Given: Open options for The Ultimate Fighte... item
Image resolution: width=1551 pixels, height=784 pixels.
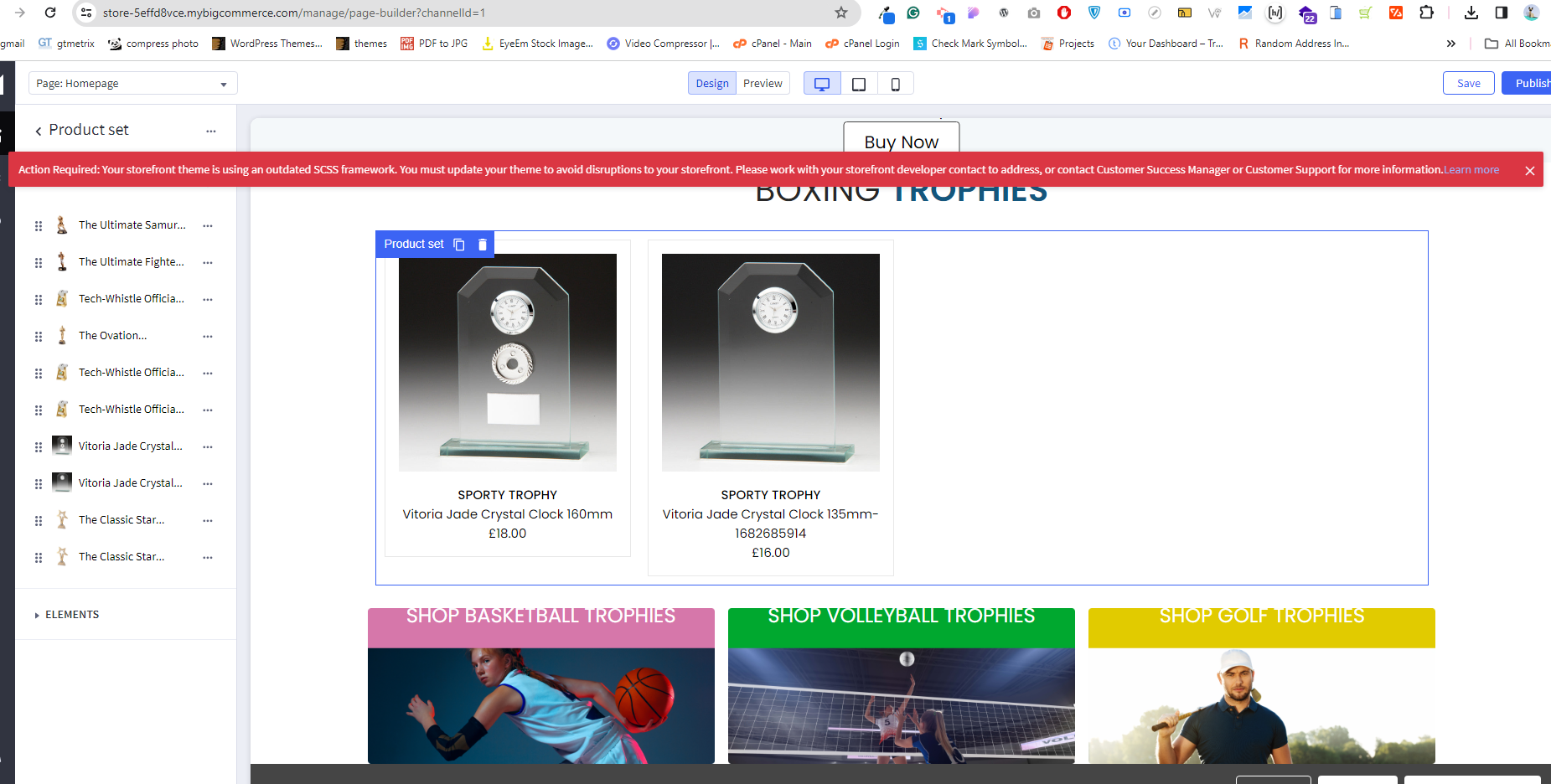Looking at the screenshot, I should tap(208, 262).
